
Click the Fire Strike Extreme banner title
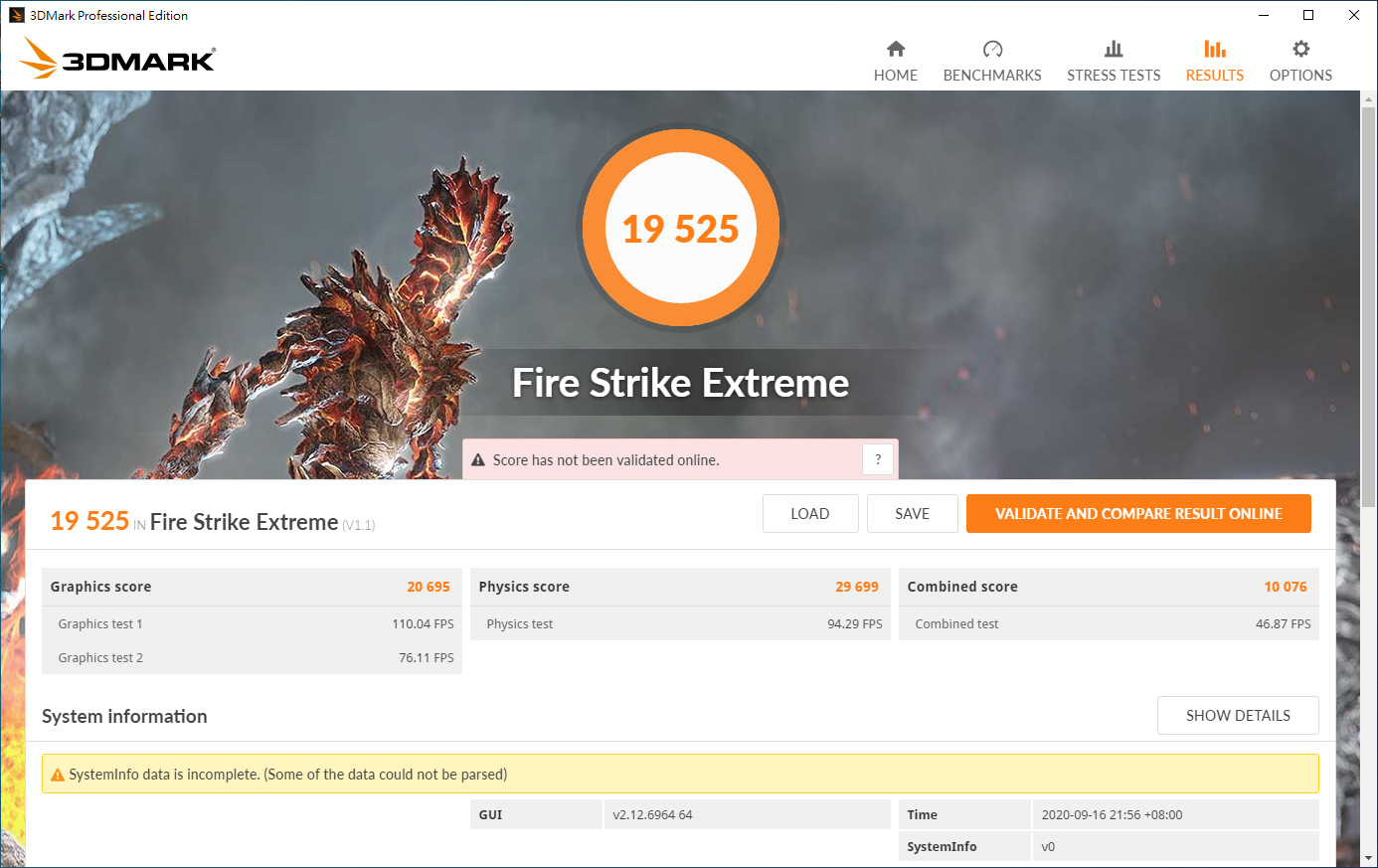(681, 383)
